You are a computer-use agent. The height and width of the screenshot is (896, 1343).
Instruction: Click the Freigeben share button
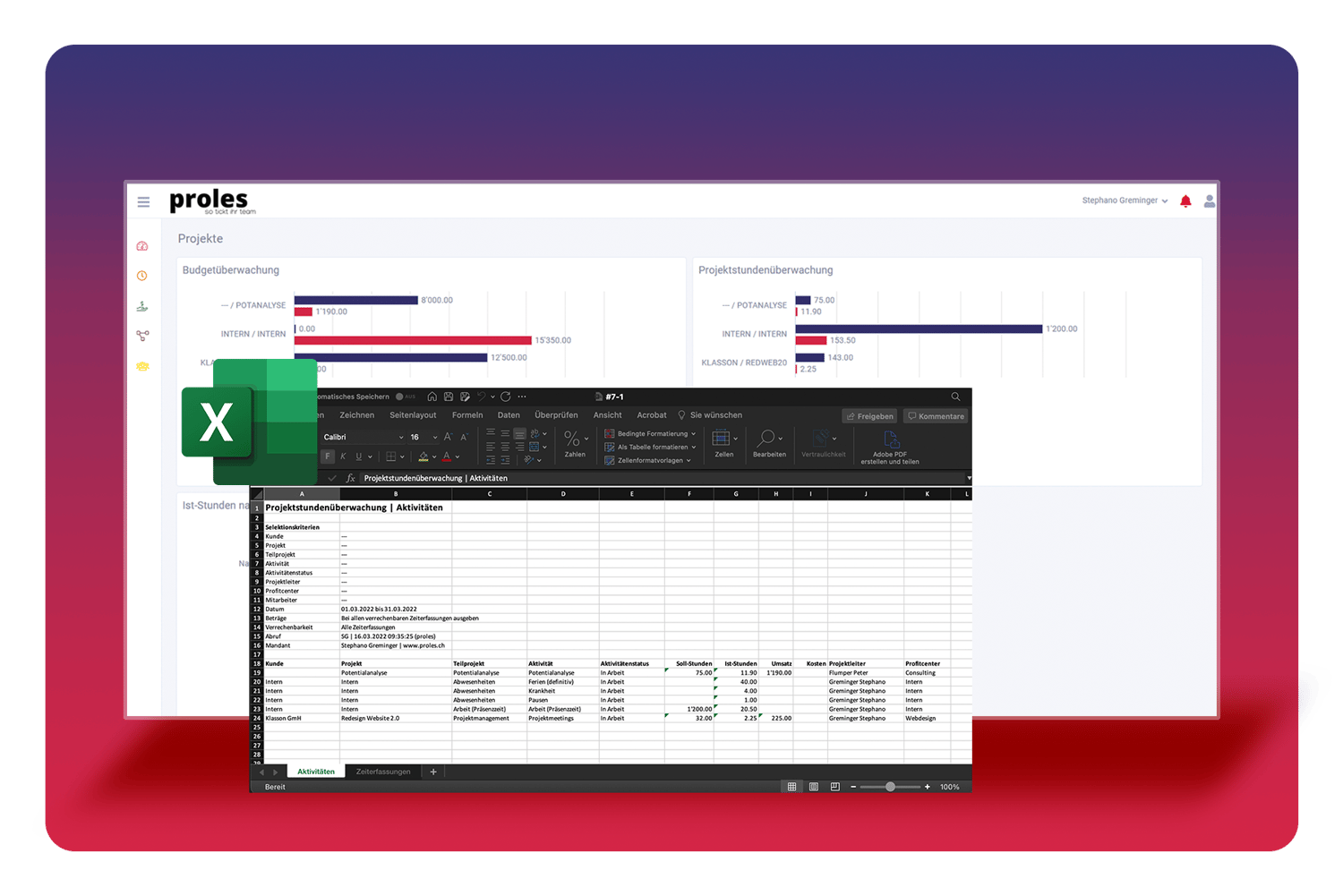(x=869, y=416)
